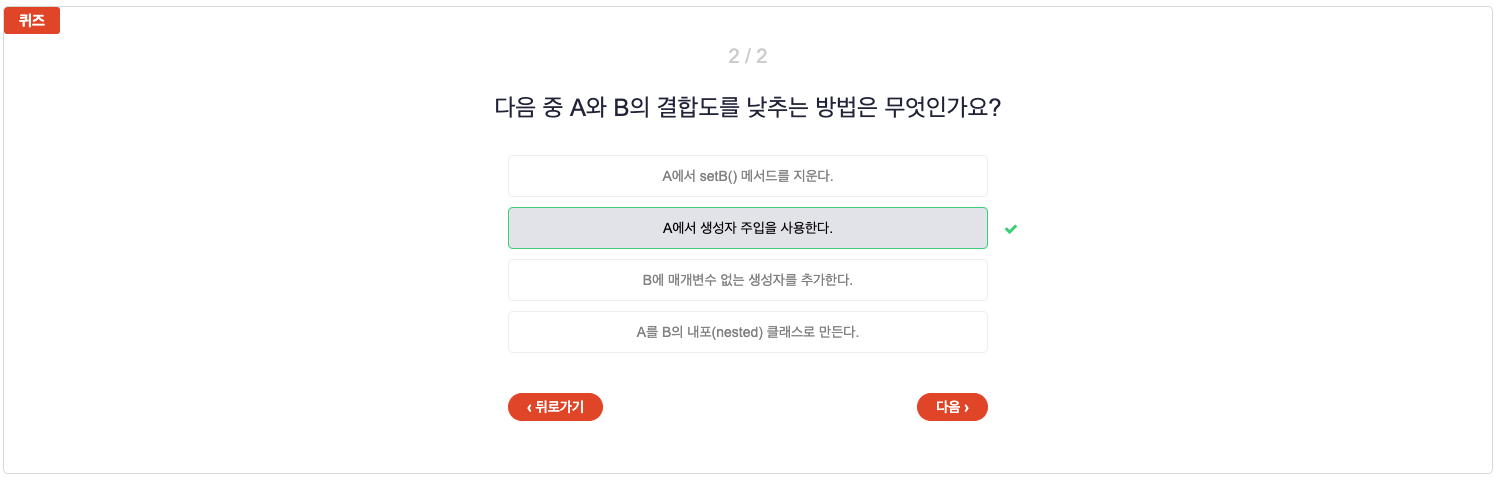This screenshot has height=483, width=1505.
Task: Proceed with the 다음 button
Action: [x=952, y=407]
